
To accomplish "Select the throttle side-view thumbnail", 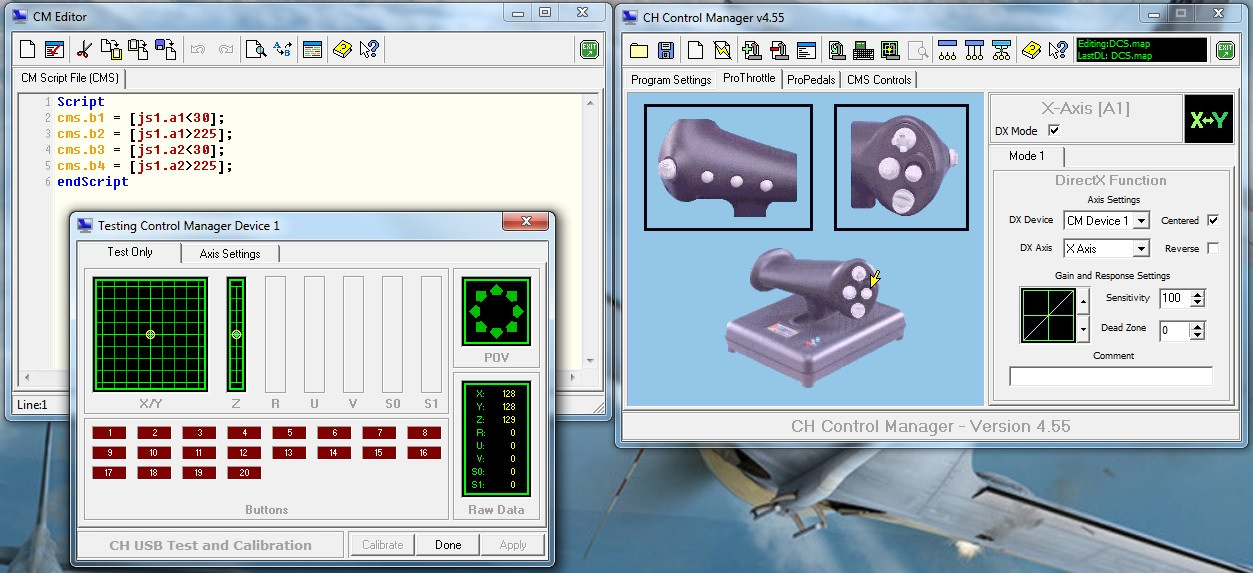I will pyautogui.click(x=728, y=167).
